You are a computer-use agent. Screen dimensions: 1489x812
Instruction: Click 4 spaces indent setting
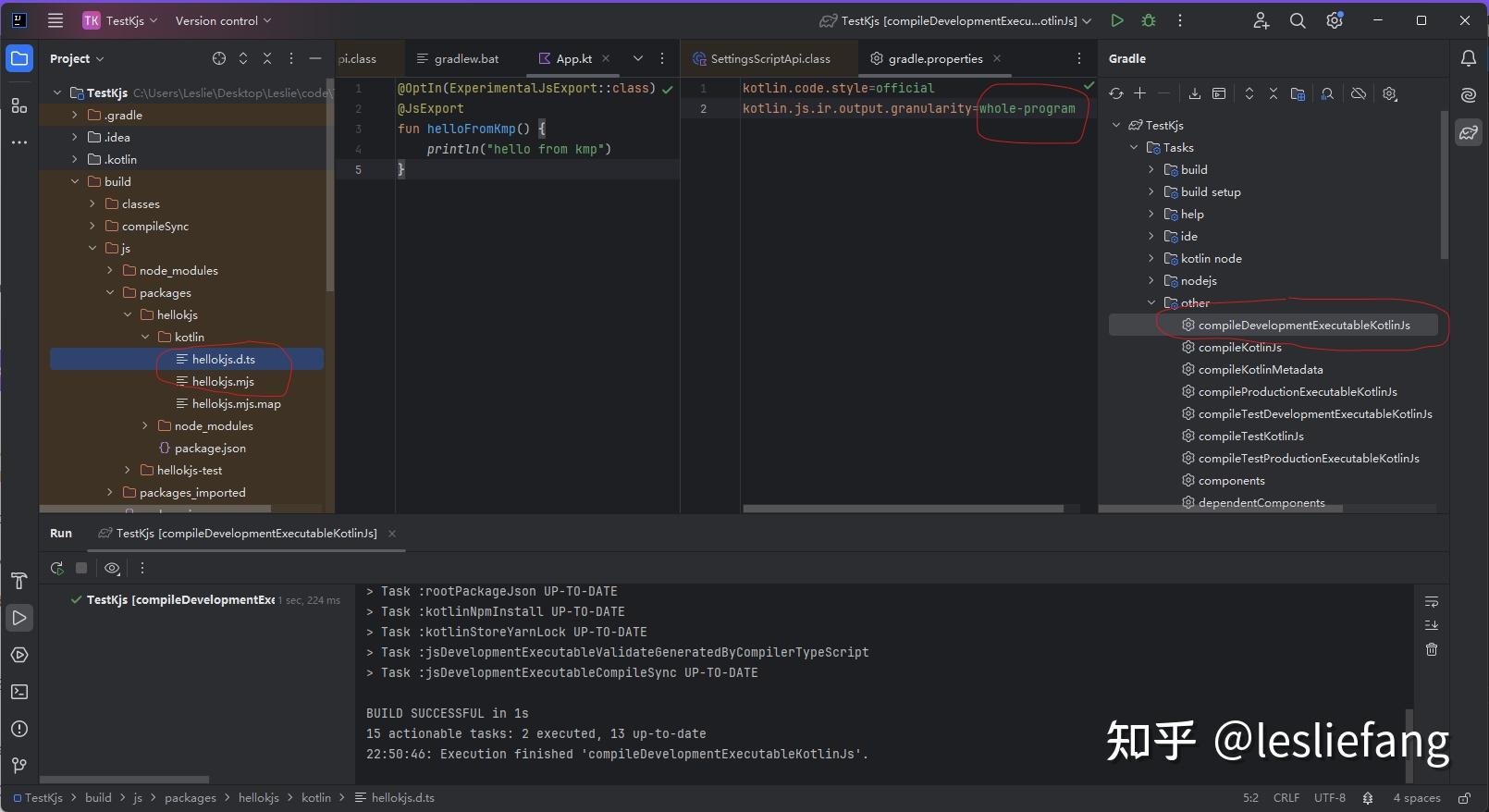pyautogui.click(x=1417, y=798)
